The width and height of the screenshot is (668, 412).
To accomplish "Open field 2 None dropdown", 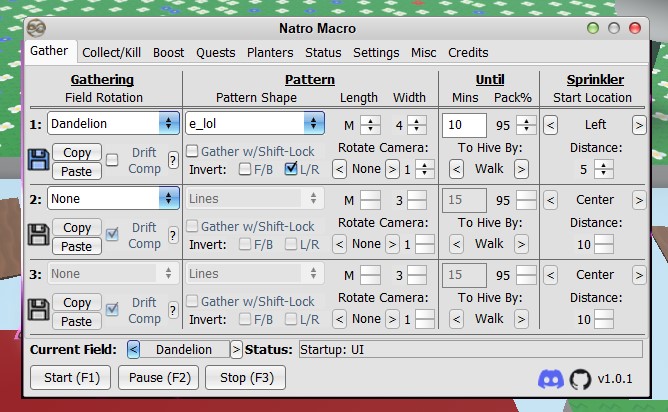I will (x=113, y=199).
